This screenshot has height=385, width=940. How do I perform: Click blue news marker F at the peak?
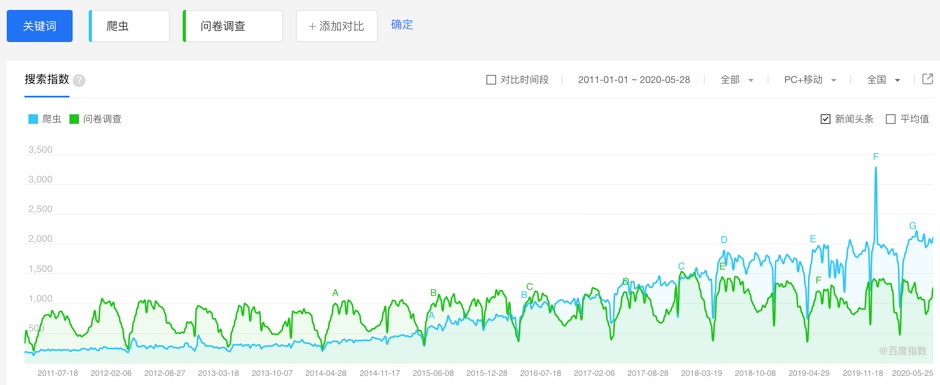(875, 157)
